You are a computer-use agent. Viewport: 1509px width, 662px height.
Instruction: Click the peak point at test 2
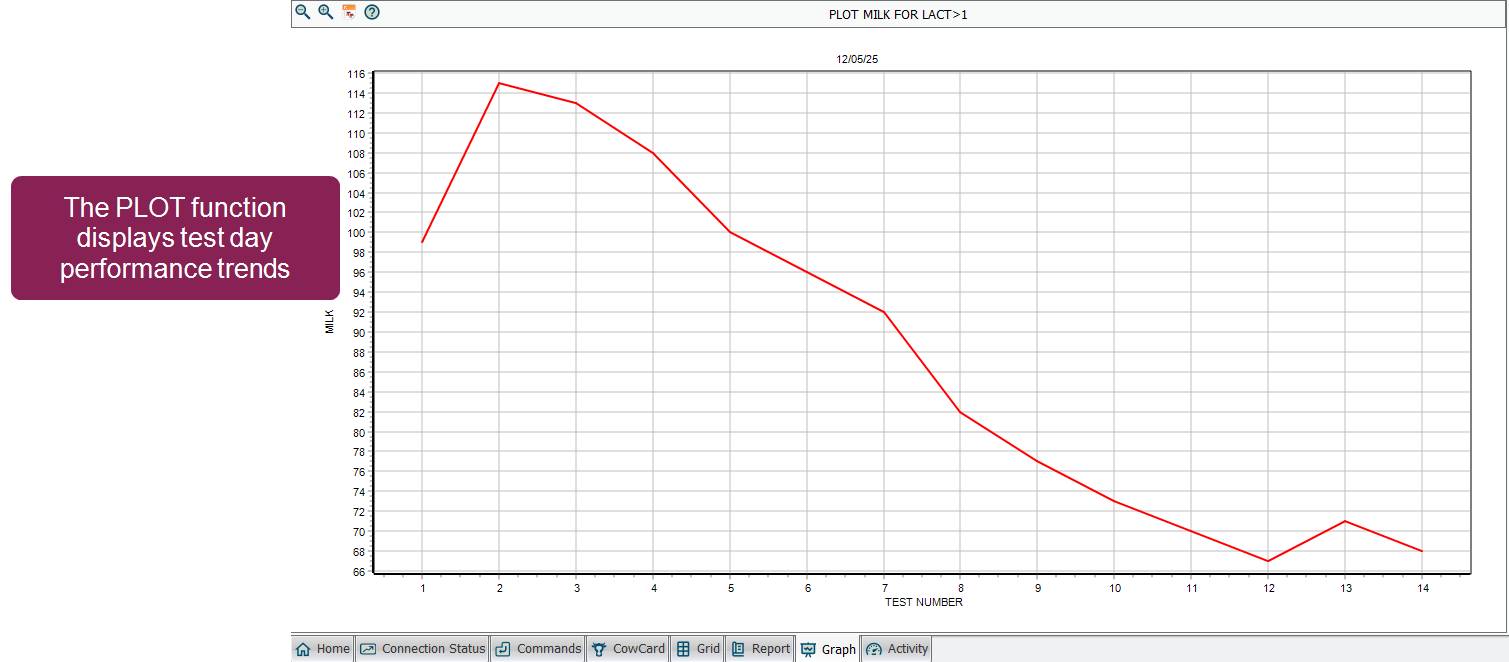(499, 83)
